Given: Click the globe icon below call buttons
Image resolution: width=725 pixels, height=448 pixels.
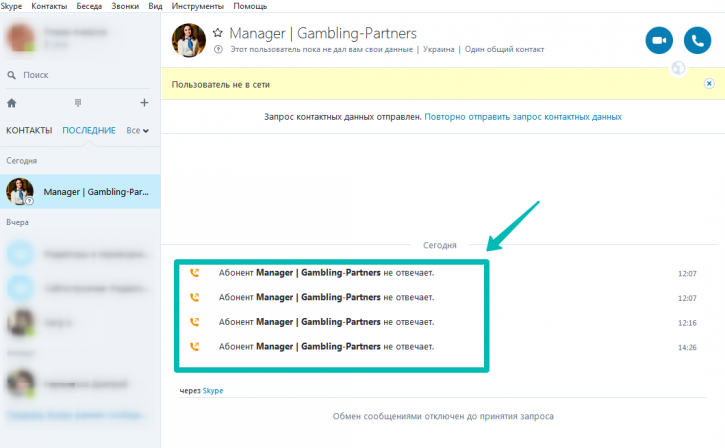Looking at the screenshot, I should tap(678, 68).
